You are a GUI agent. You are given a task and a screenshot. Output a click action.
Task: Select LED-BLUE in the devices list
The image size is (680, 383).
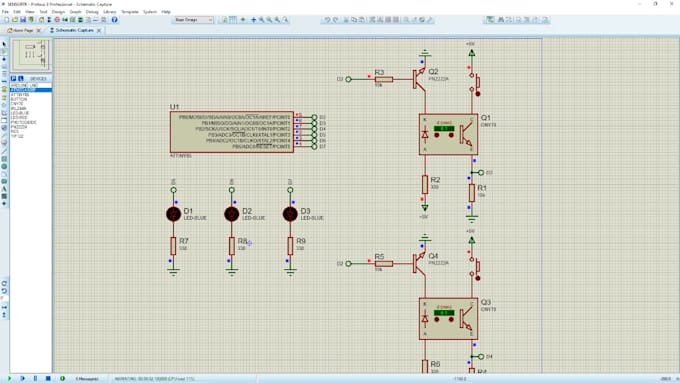[20, 113]
